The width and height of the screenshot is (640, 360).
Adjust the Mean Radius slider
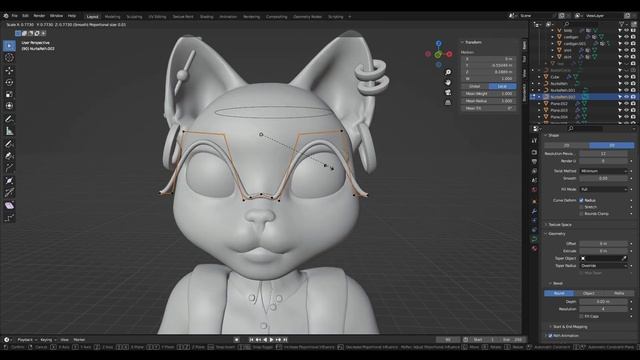click(489, 101)
